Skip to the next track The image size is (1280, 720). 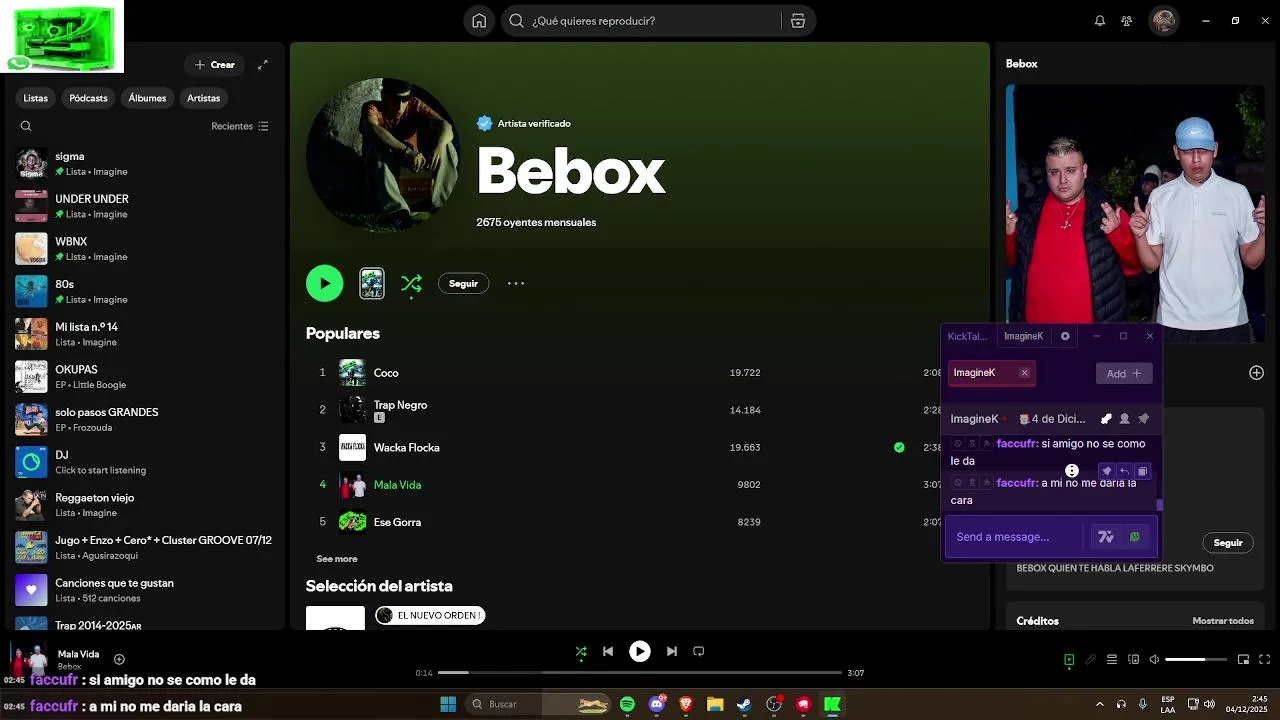672,651
